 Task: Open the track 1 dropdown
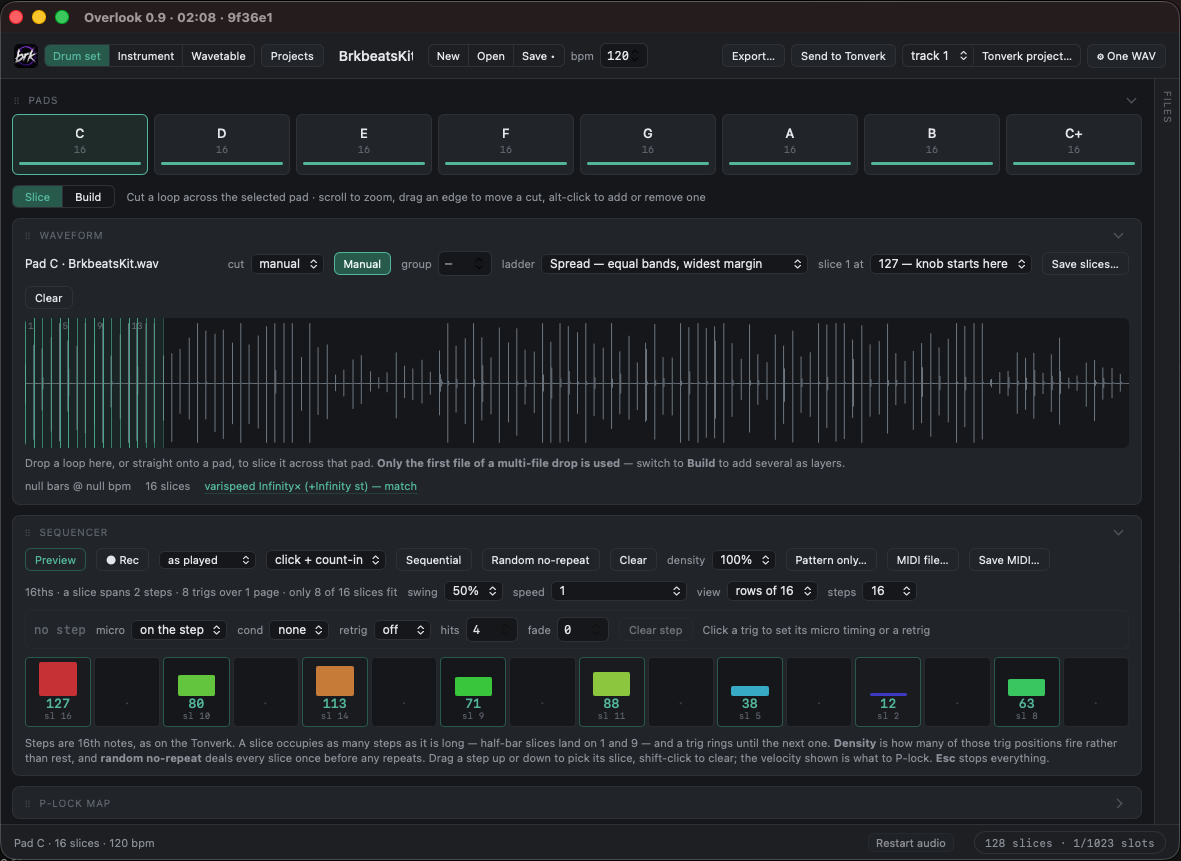point(938,56)
